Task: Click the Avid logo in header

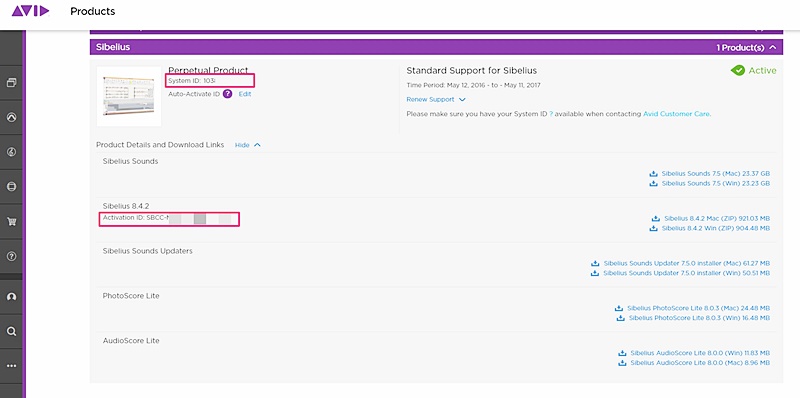Action: pyautogui.click(x=31, y=11)
